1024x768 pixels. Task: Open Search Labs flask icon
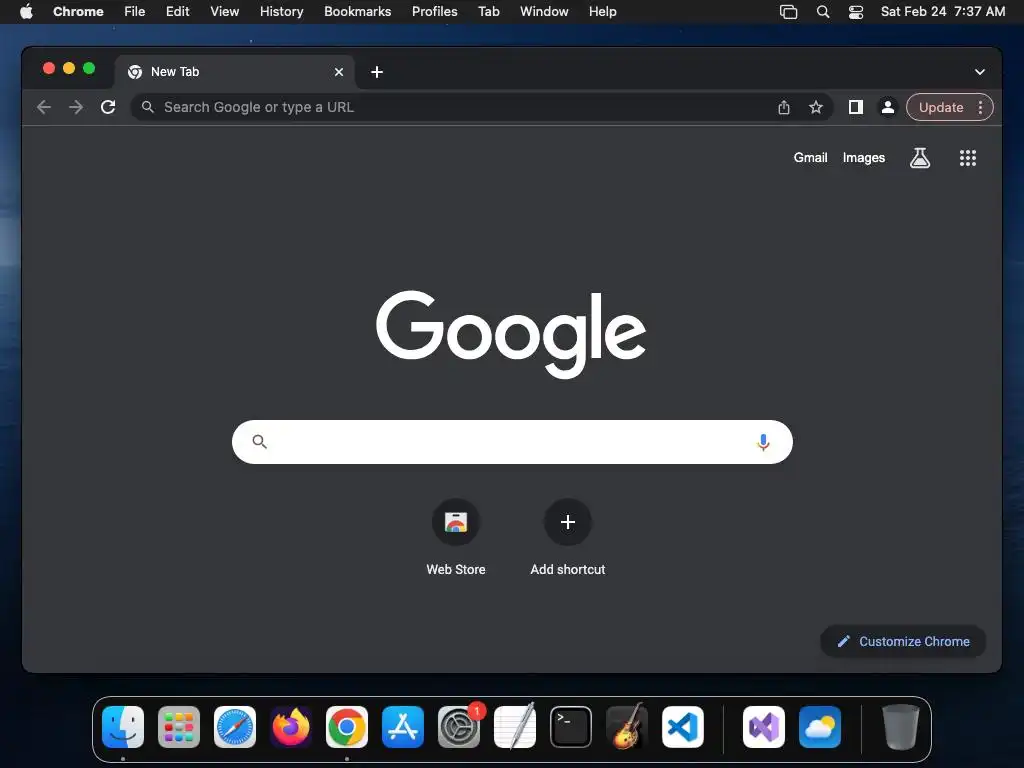tap(920, 157)
